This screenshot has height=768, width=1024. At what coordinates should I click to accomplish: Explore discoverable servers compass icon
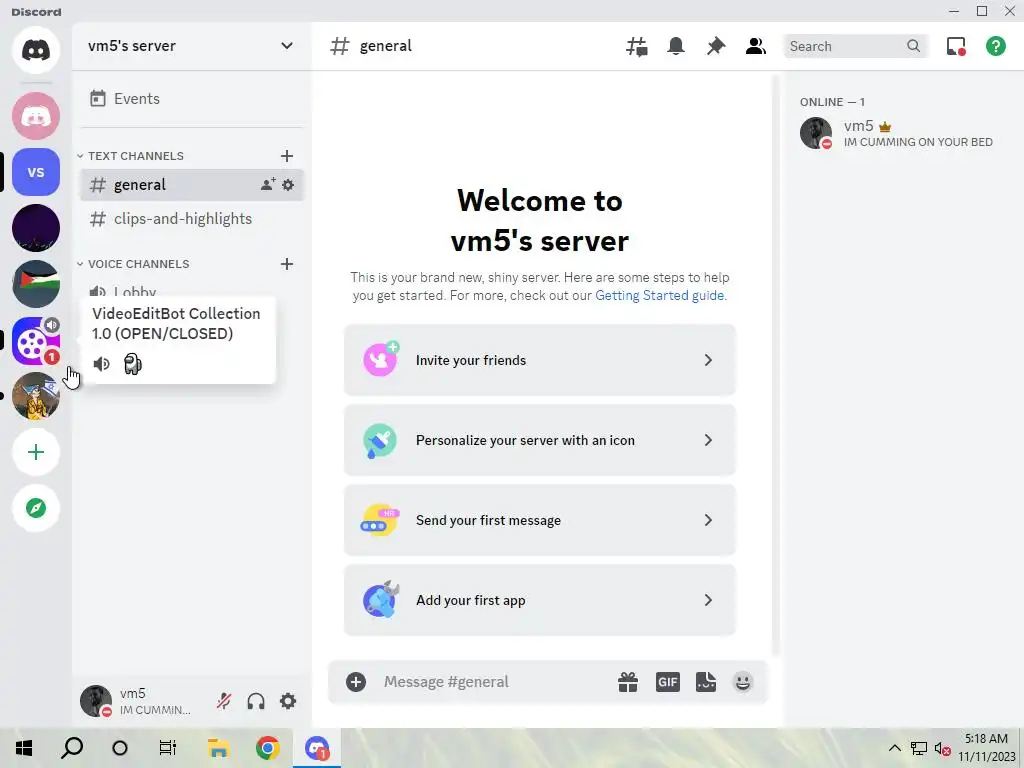(x=36, y=508)
